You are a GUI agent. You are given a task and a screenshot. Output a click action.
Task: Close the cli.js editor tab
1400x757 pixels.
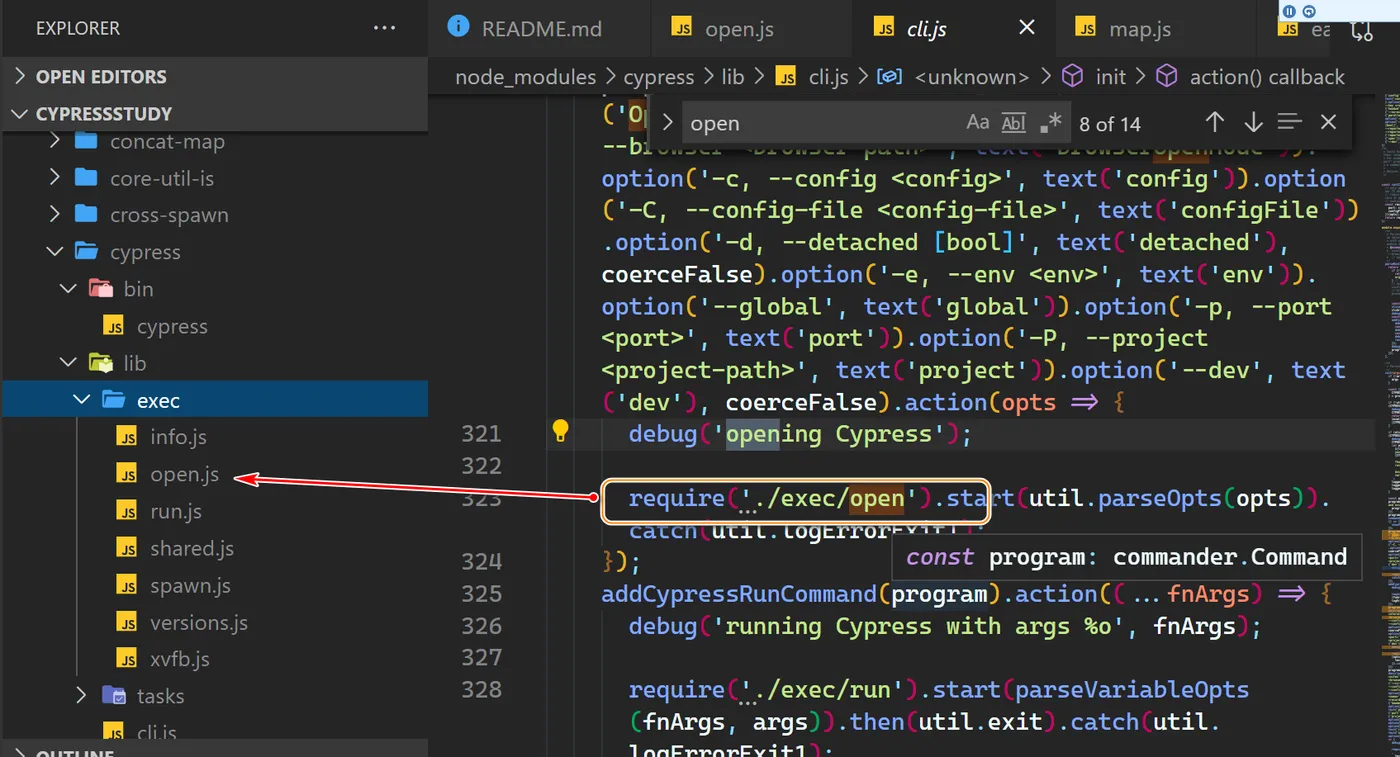tap(1026, 28)
